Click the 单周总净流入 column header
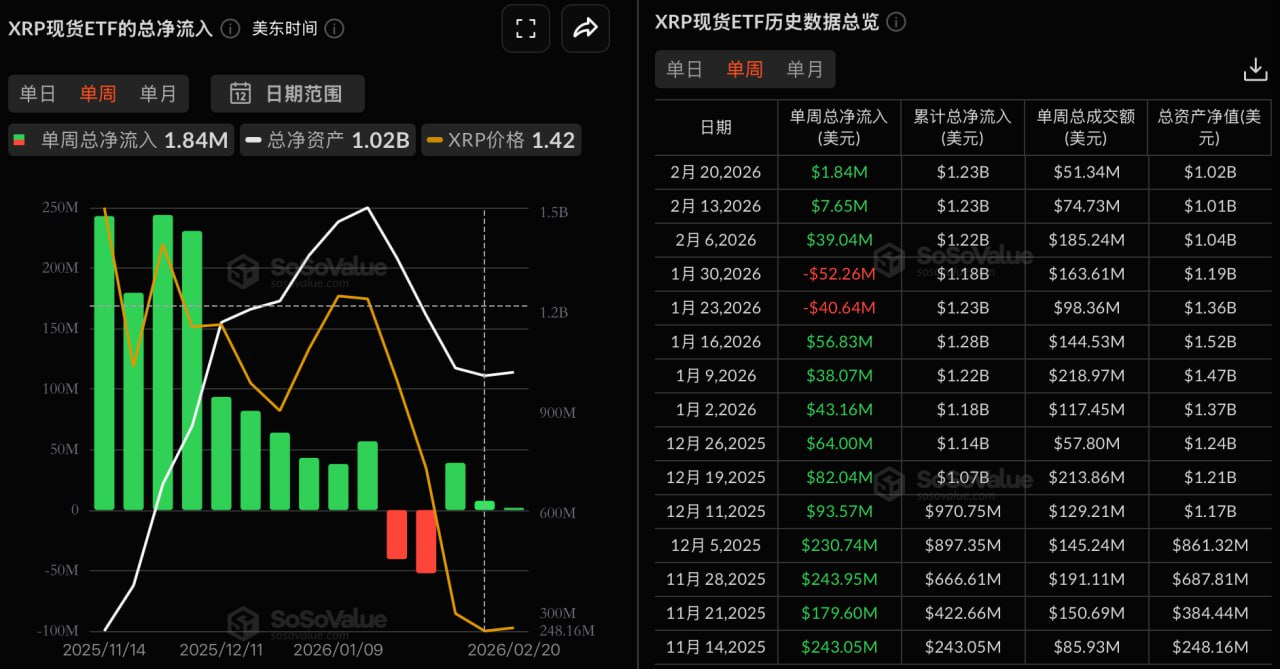This screenshot has width=1280, height=669. tap(839, 127)
